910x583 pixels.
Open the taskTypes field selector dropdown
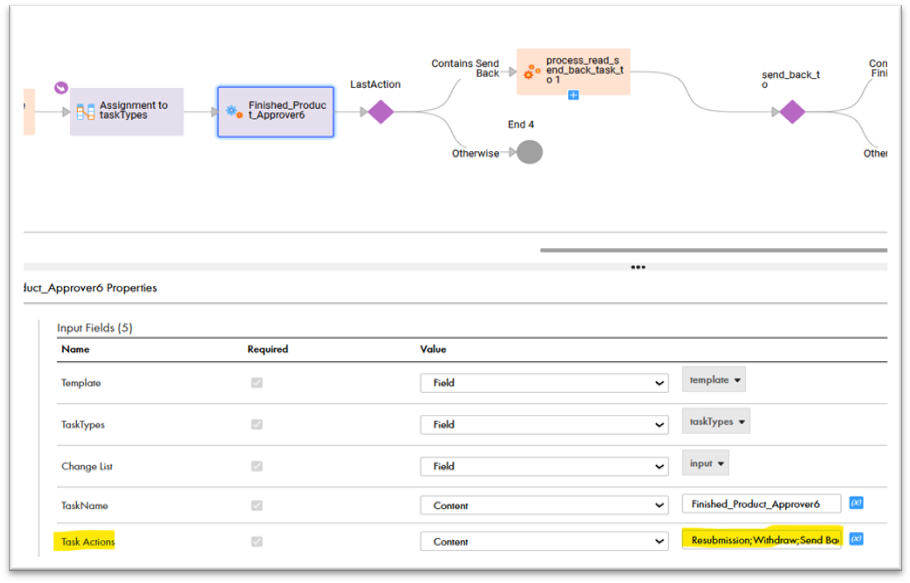click(x=716, y=422)
